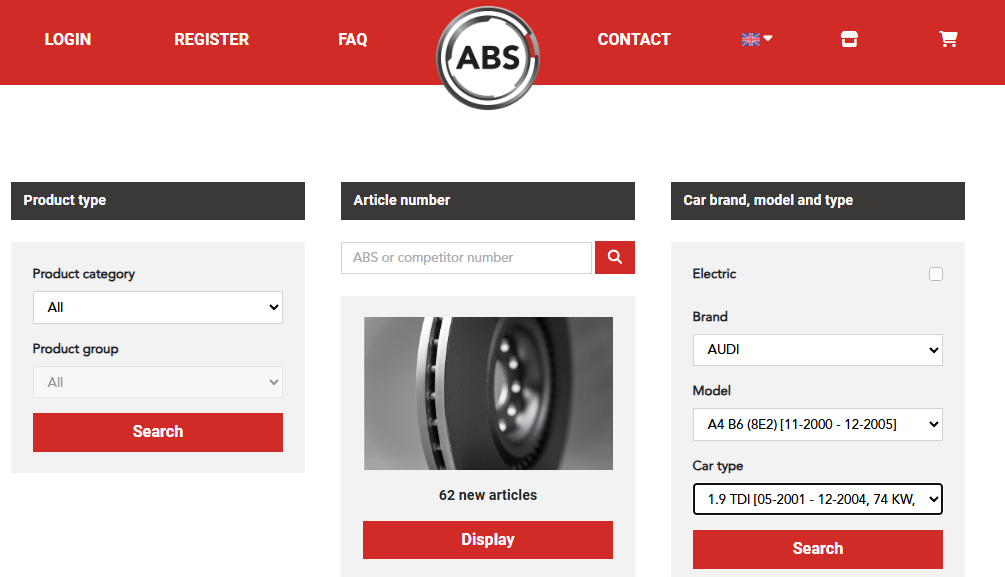This screenshot has width=1005, height=577.
Task: Click Display for 62 new articles
Action: click(488, 540)
